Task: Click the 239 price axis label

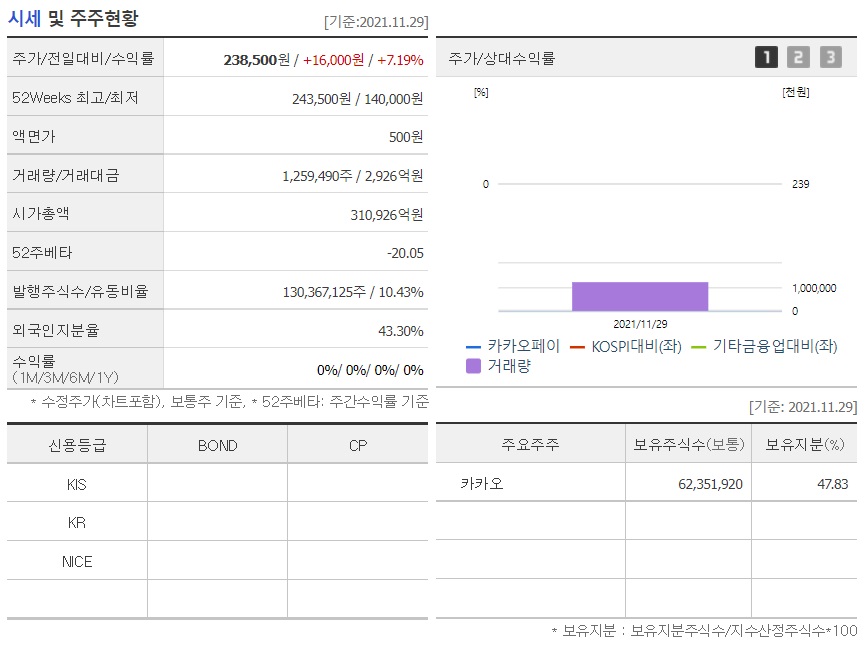Action: [x=800, y=184]
